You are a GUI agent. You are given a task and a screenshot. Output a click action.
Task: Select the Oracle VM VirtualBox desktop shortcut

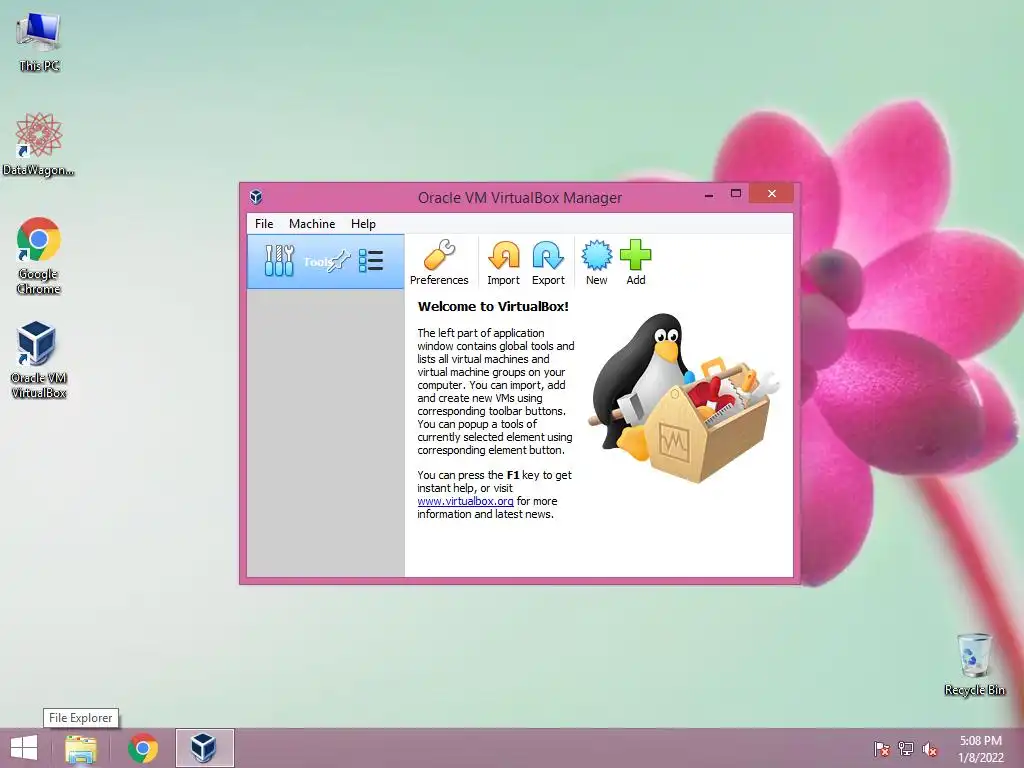point(39,360)
